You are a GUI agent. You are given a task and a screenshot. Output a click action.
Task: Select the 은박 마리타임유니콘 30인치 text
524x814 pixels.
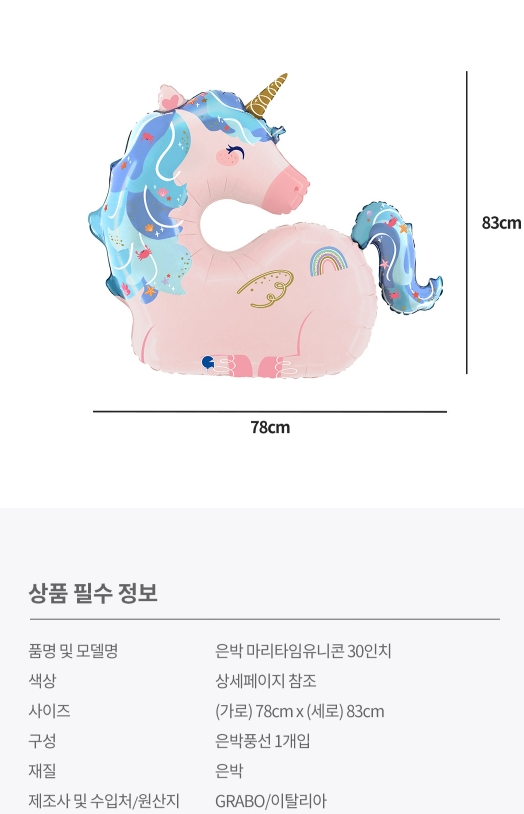click(303, 650)
